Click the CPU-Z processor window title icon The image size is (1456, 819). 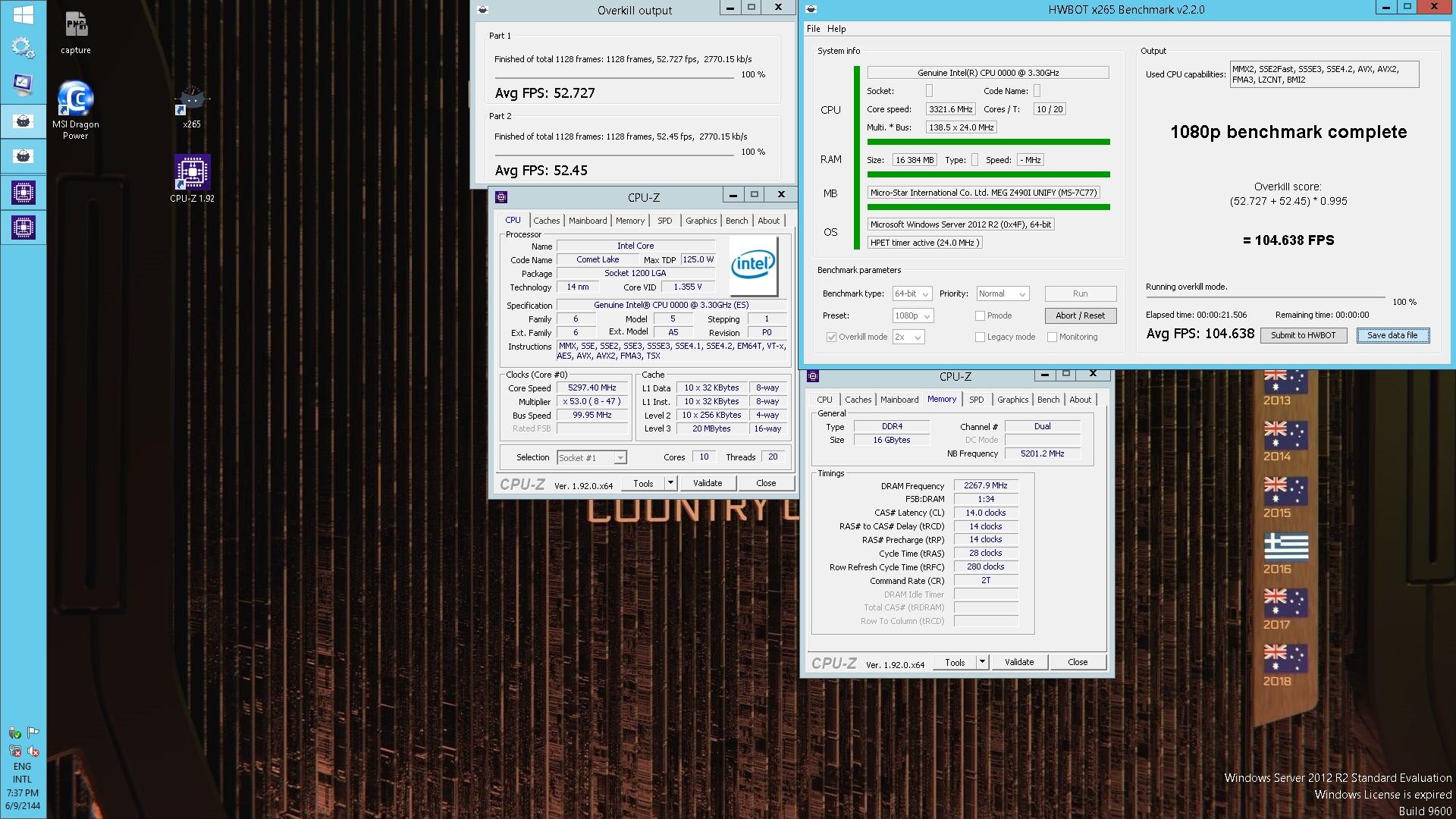coord(501,197)
